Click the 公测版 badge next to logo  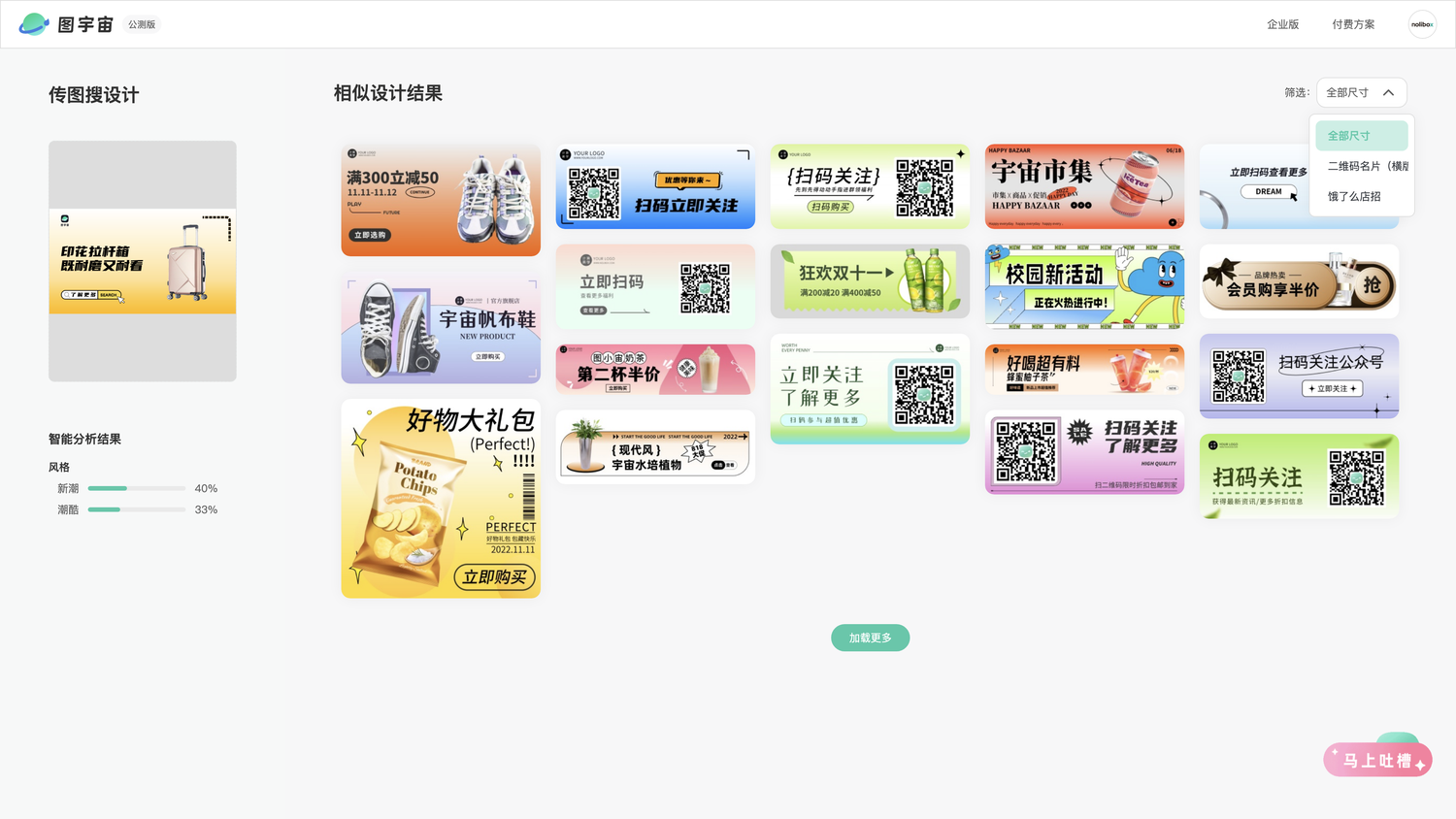(142, 24)
